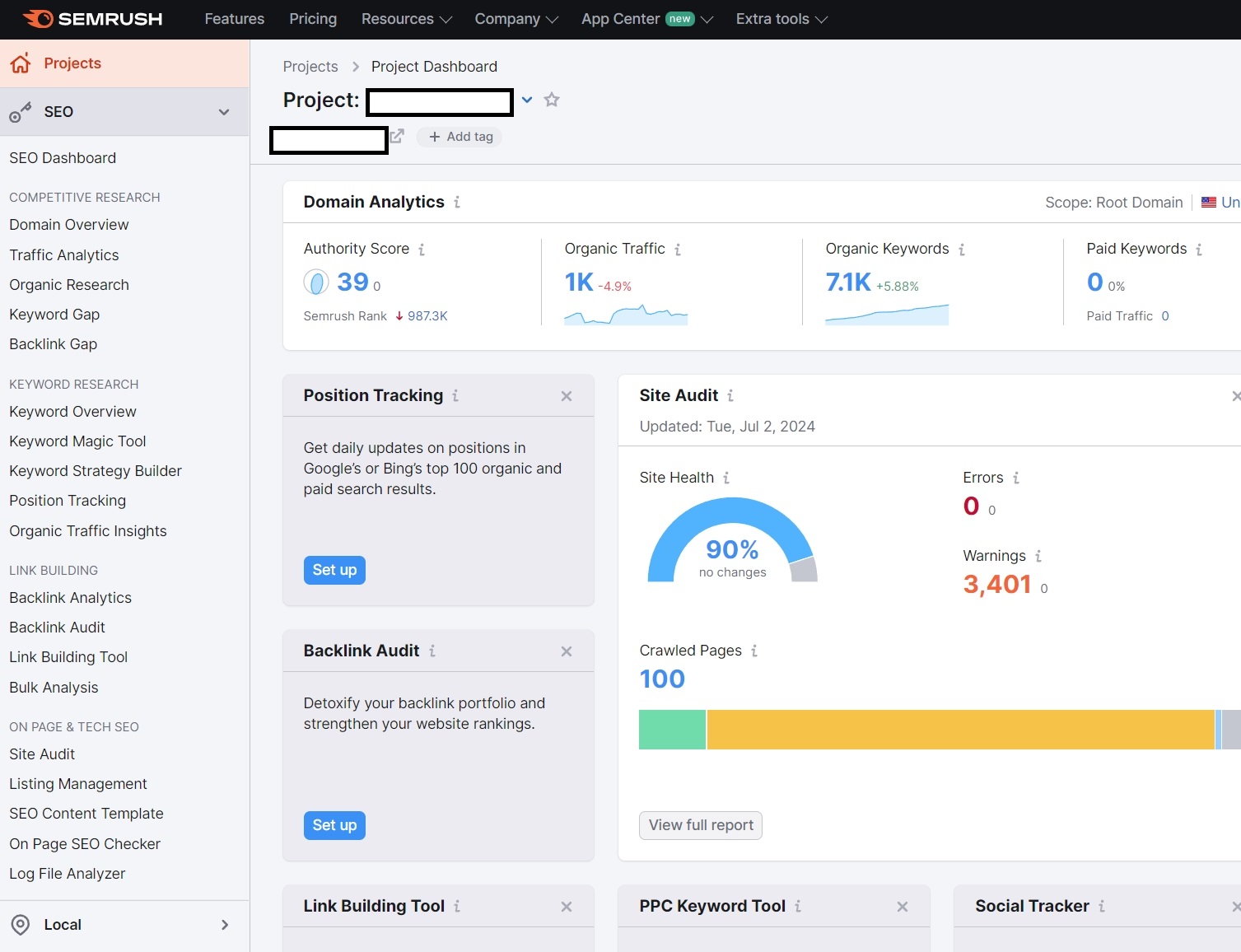Open the Pricing menu item
This screenshot has height=952, width=1241.
[x=313, y=19]
